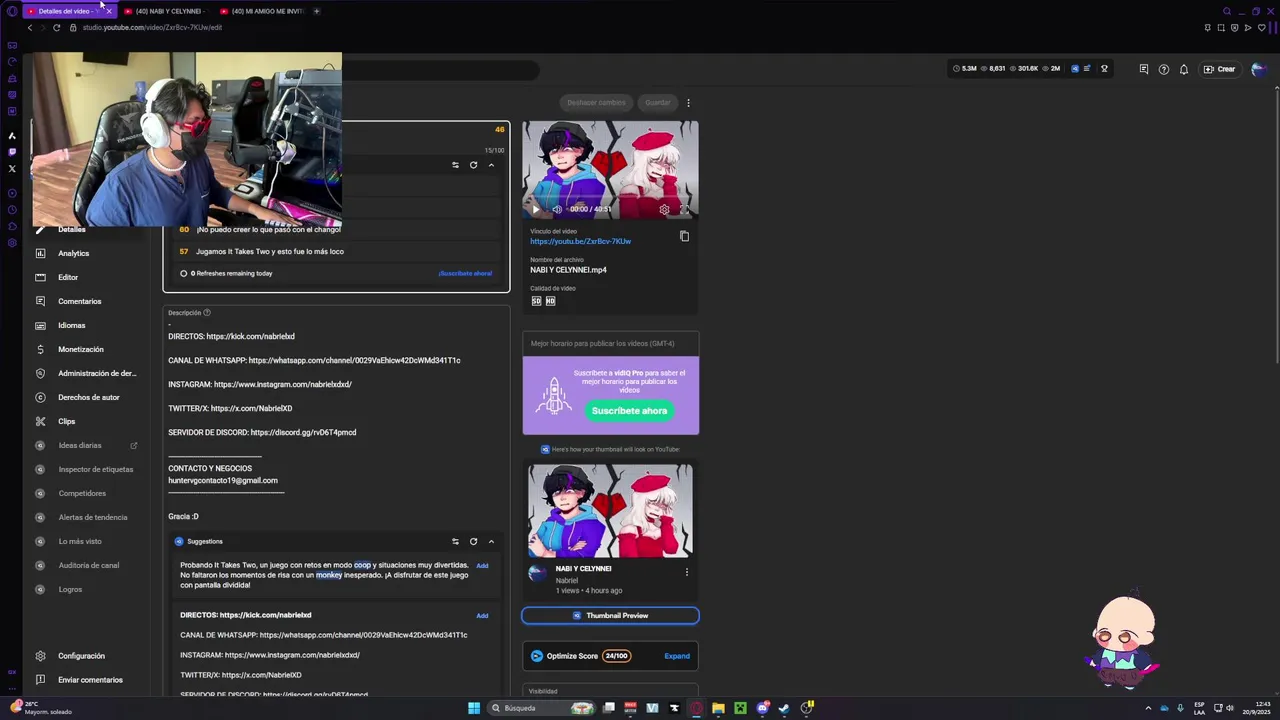The width and height of the screenshot is (1280, 720).
Task: Click into the Descripción text field
Action: click(336, 420)
